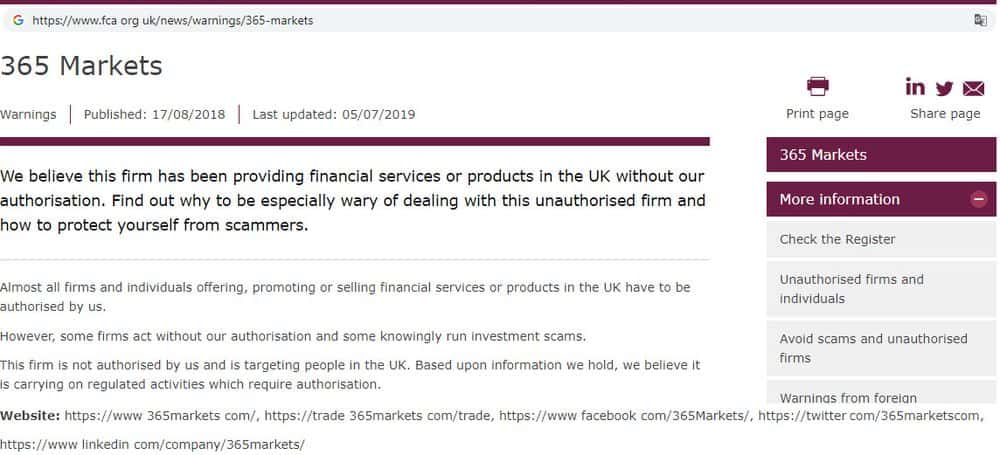Open the Check the Register link
This screenshot has height=455, width=1000.
(x=837, y=239)
